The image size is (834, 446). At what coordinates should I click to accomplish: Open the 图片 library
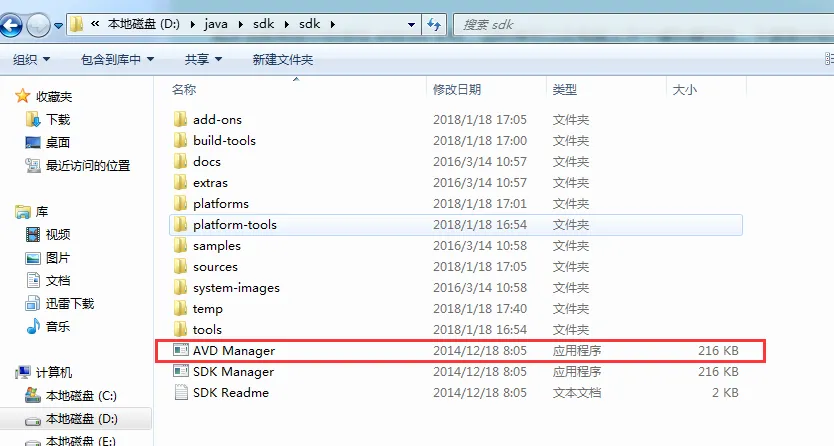point(57,258)
